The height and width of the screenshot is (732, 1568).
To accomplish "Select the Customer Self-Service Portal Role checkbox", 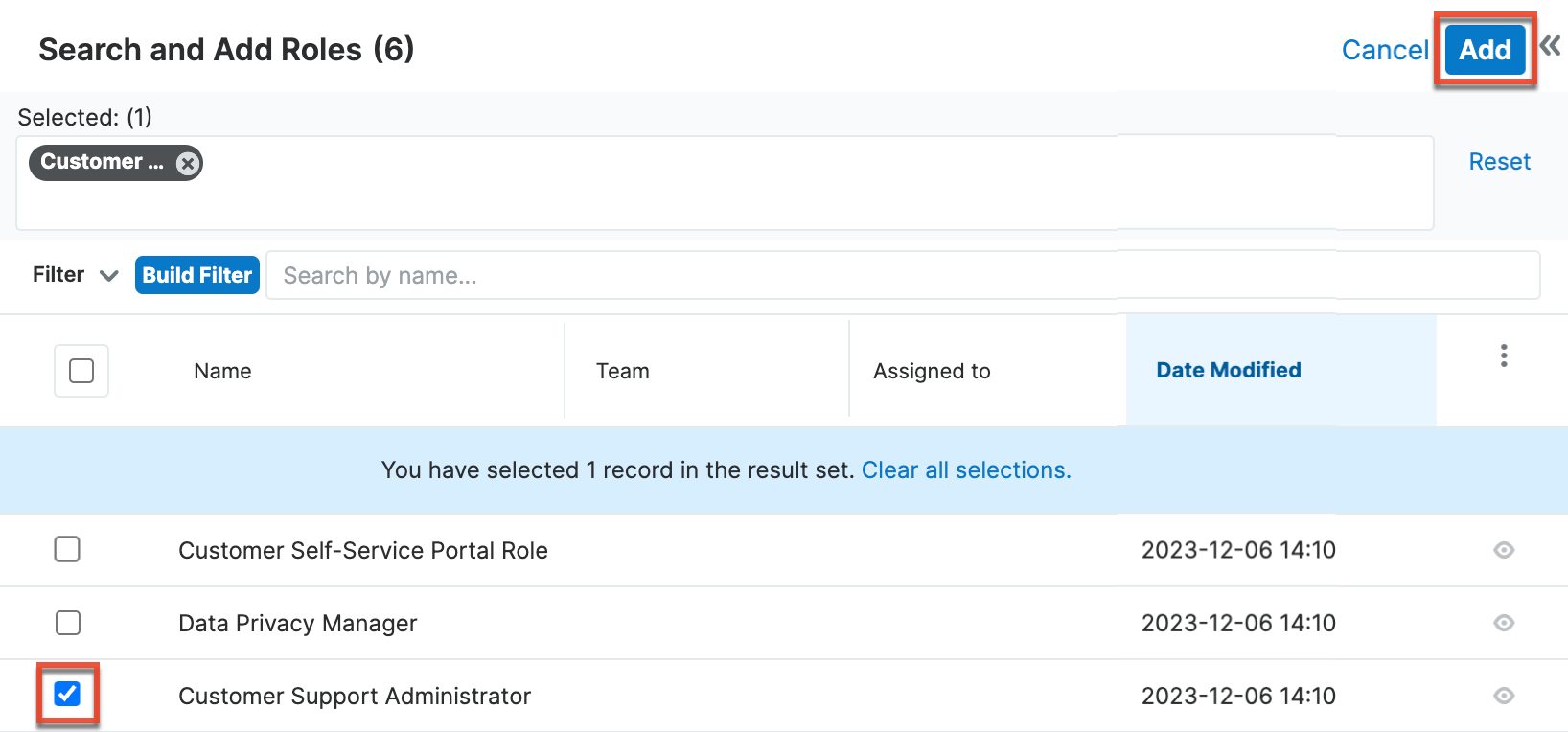I will coord(67,550).
